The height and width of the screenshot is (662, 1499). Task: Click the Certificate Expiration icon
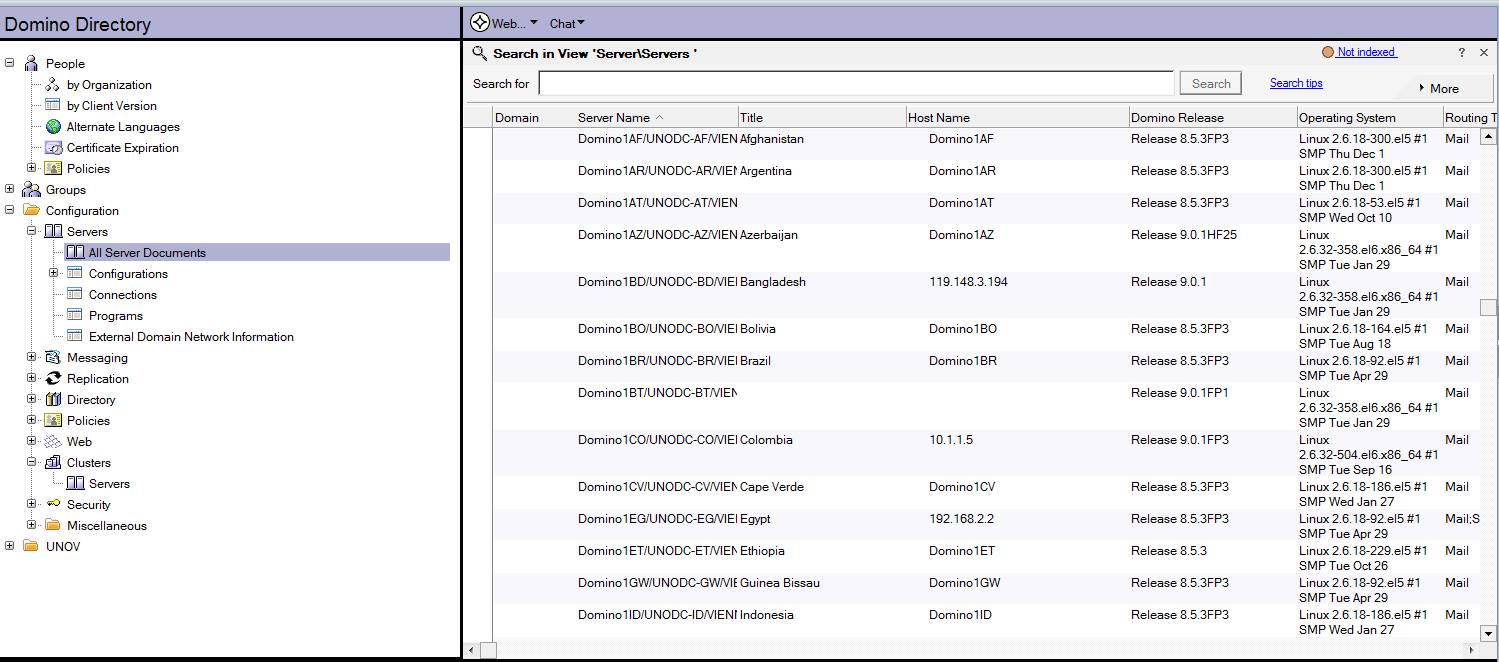(x=53, y=148)
